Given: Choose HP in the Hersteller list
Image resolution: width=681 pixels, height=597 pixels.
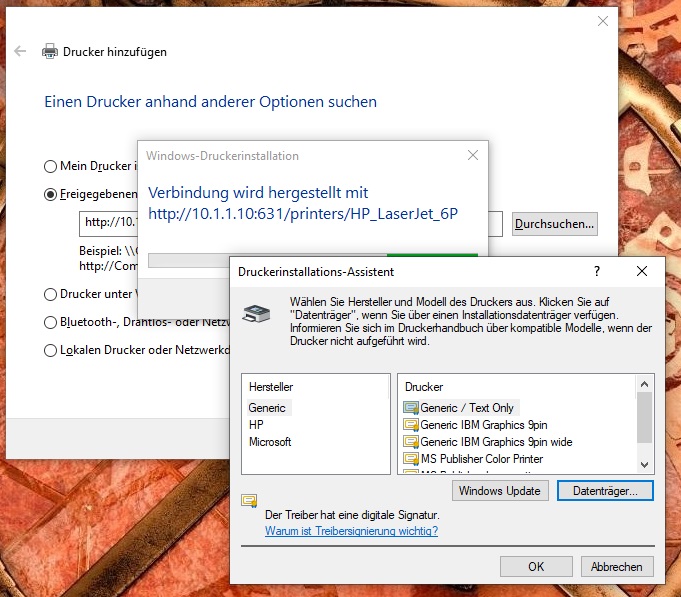Looking at the screenshot, I should (x=256, y=424).
